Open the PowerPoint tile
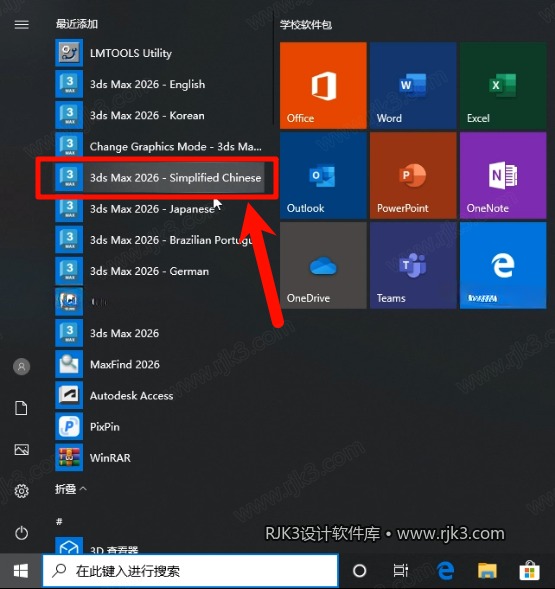 coord(413,175)
